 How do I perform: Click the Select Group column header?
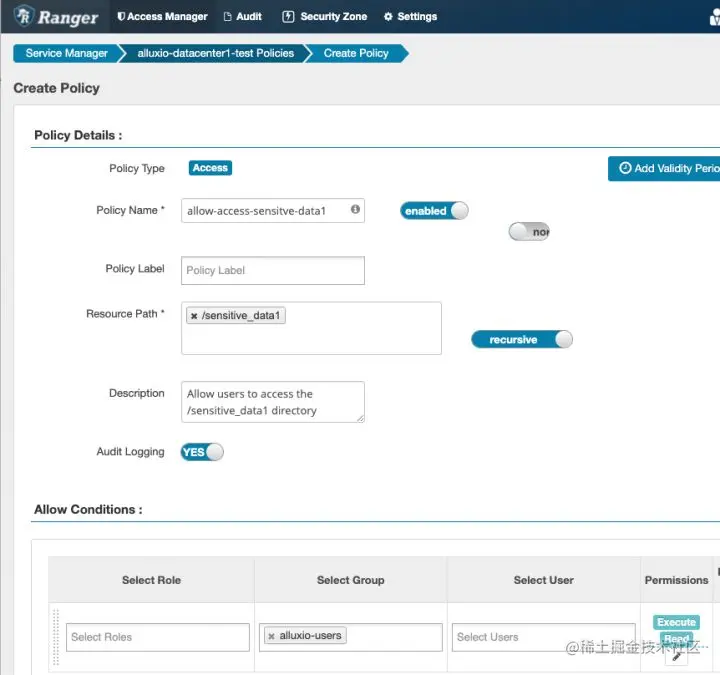(x=350, y=580)
